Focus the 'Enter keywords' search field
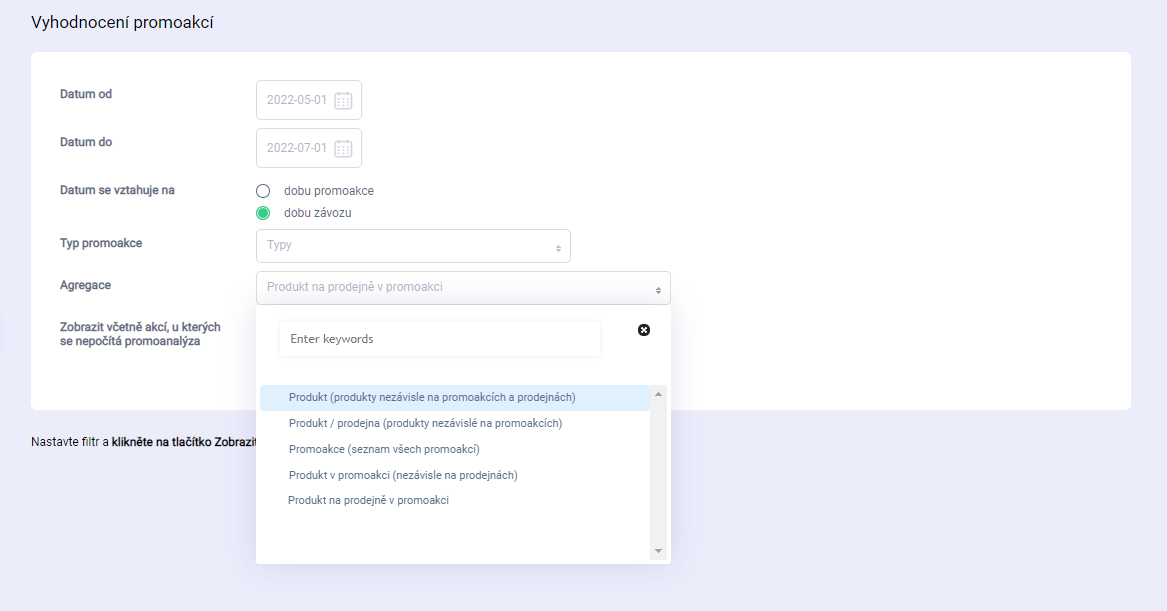This screenshot has height=611, width=1167. coord(440,339)
